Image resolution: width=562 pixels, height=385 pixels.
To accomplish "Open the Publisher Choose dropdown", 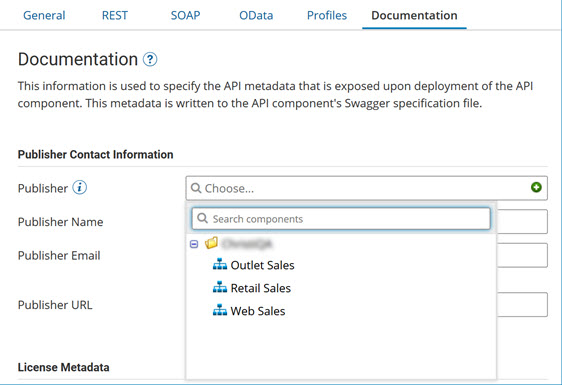I will coord(366,188).
